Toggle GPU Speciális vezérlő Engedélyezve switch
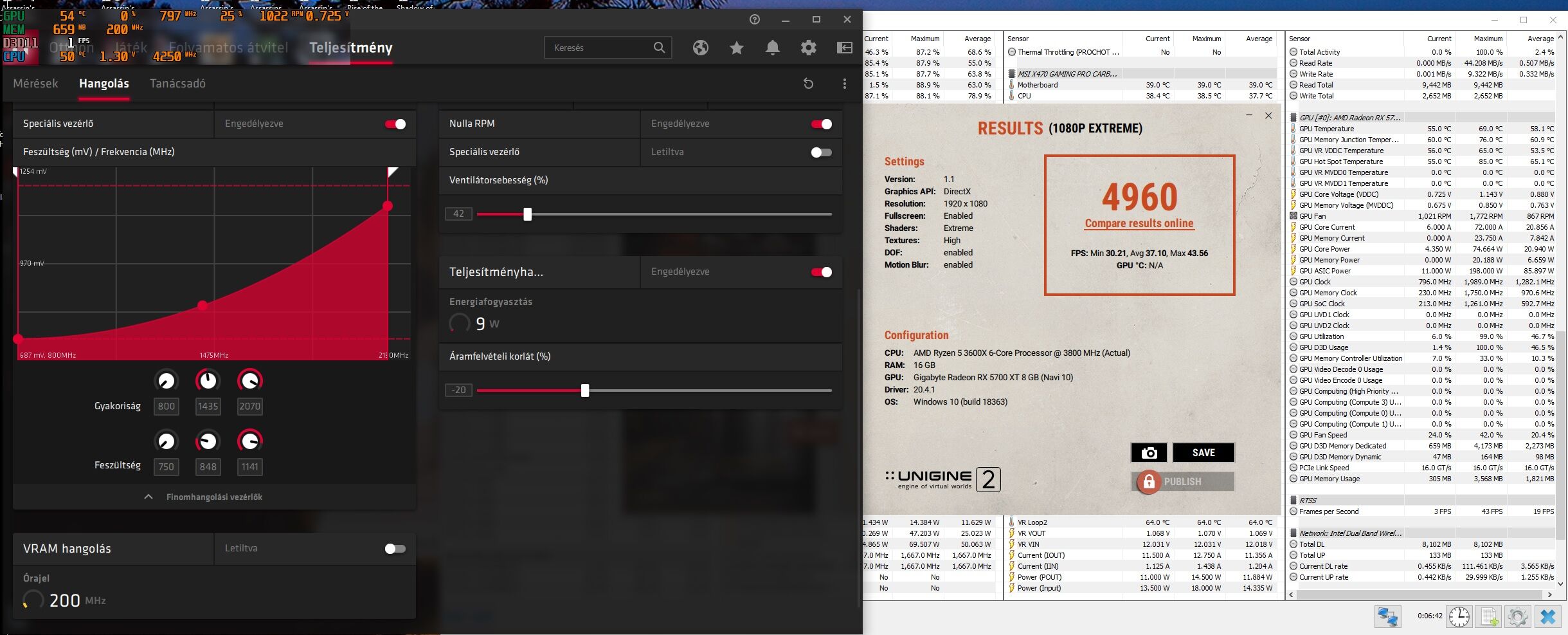The height and width of the screenshot is (635, 1568). coord(395,124)
